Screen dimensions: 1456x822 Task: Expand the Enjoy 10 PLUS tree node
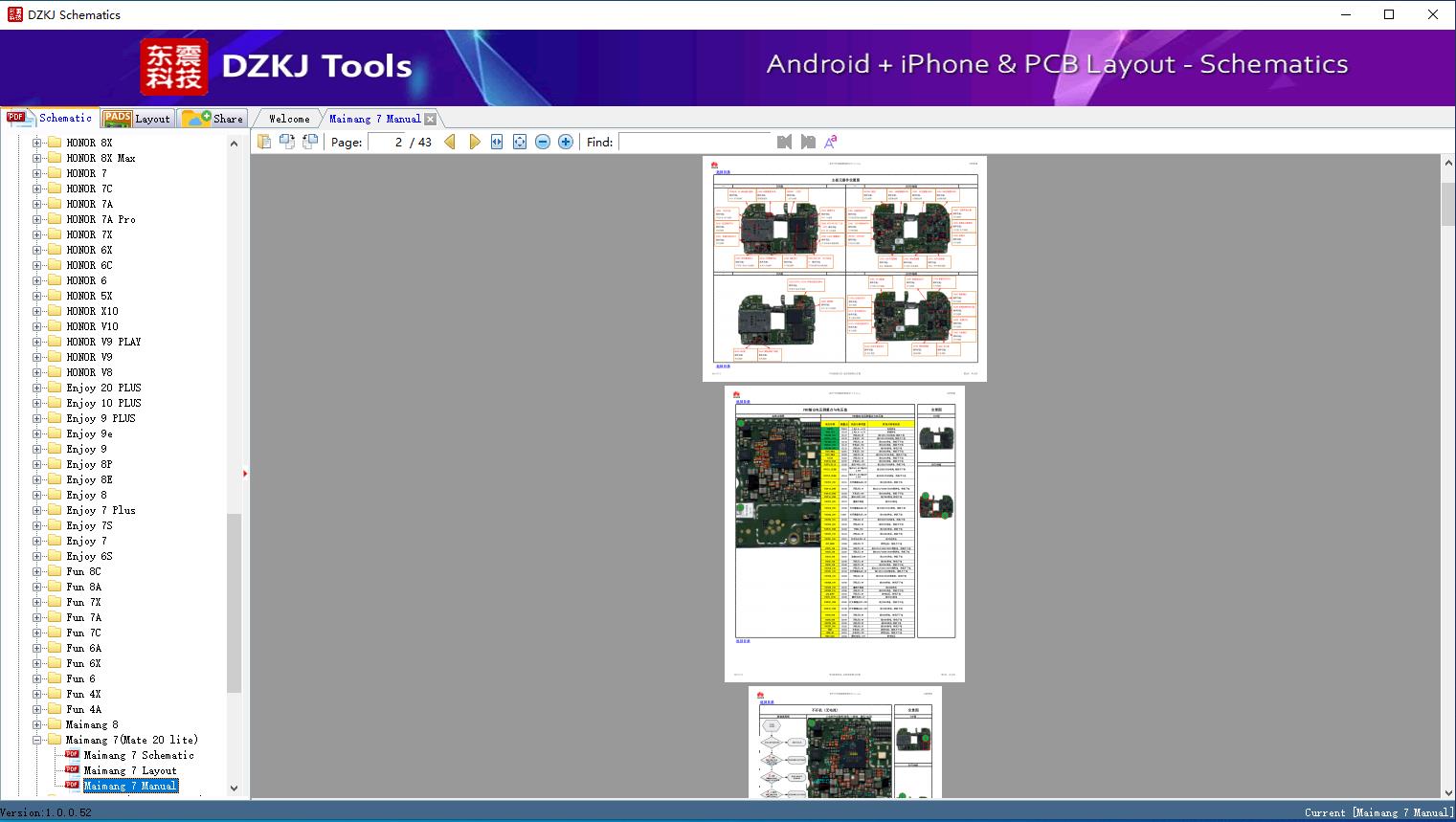(37, 403)
